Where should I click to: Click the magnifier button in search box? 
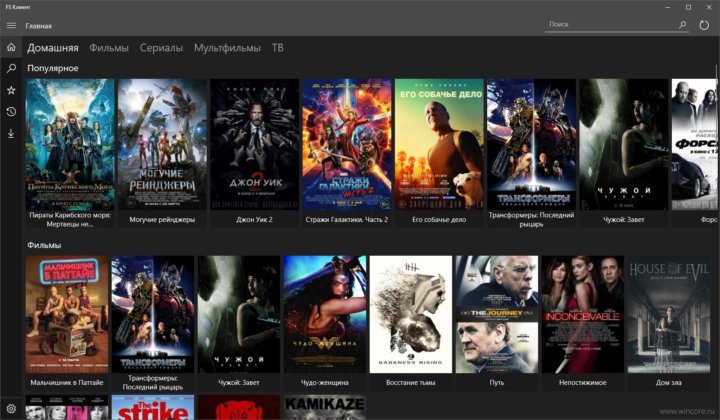click(x=683, y=25)
